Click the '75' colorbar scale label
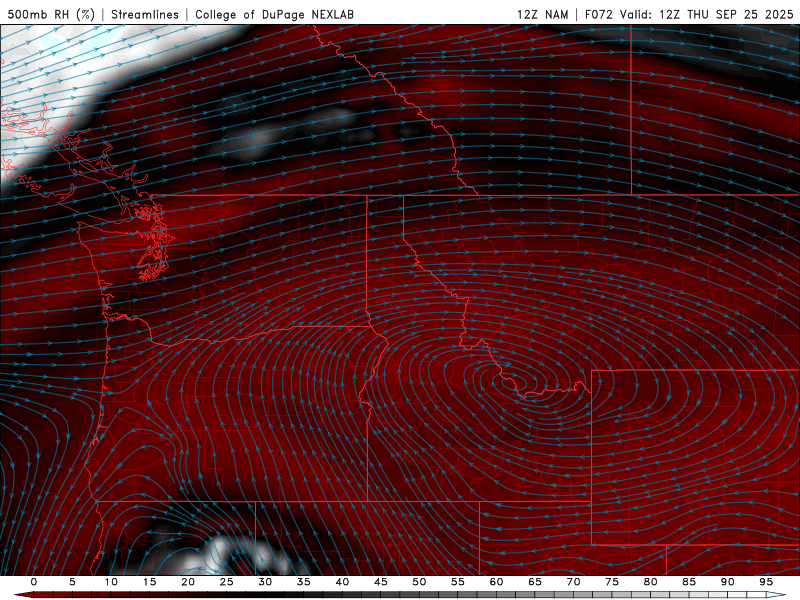Image resolution: width=800 pixels, height=600 pixels. pos(612,582)
